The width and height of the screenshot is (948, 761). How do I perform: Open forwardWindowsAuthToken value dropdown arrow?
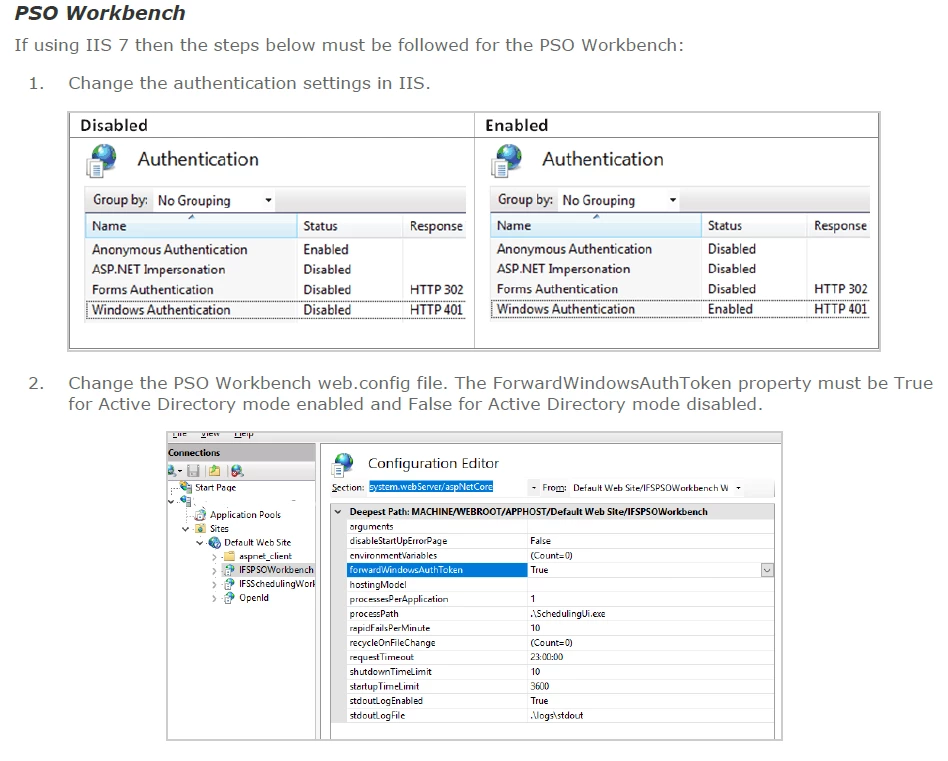click(767, 570)
